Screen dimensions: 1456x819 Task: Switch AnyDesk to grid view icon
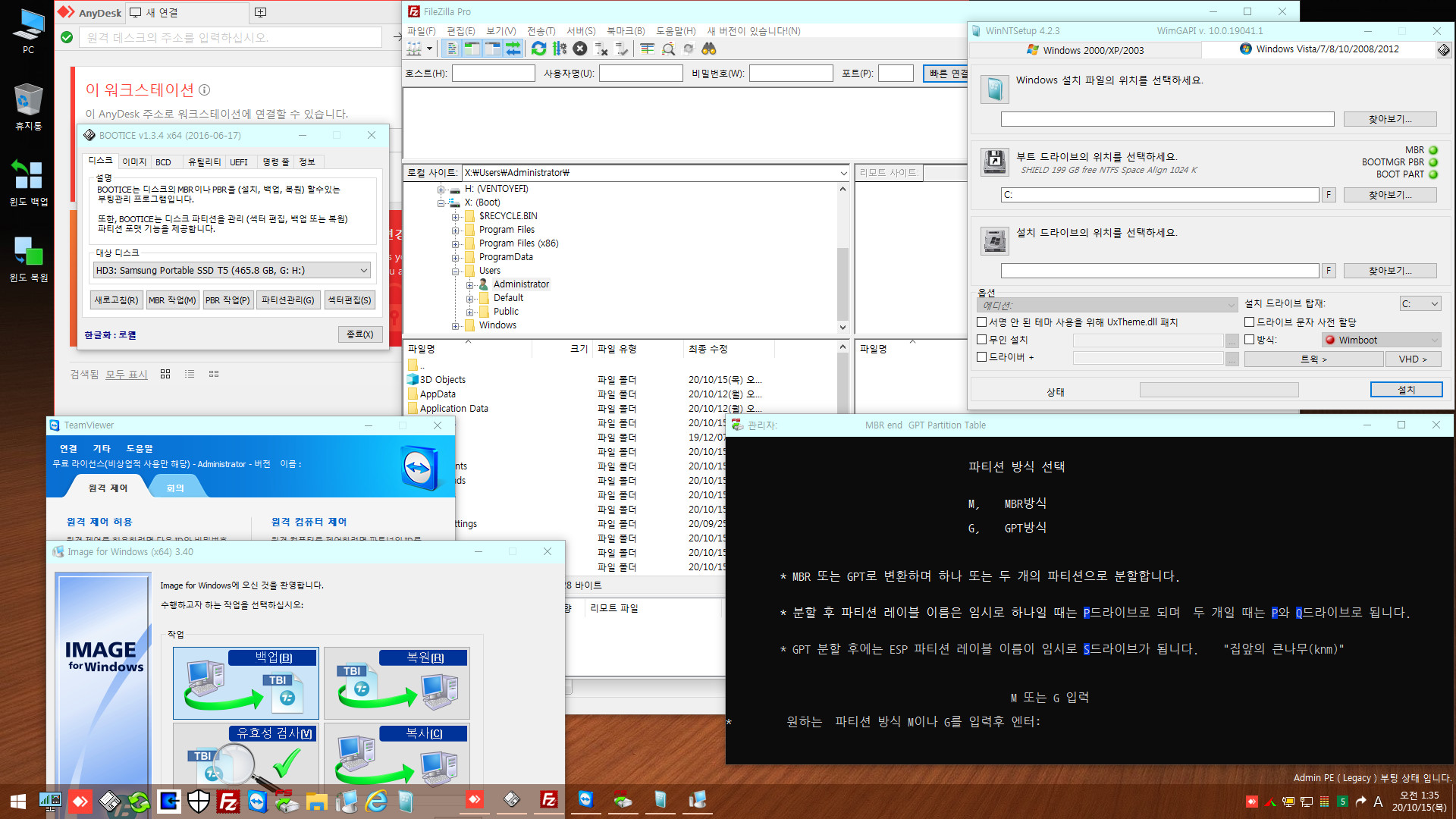[165, 374]
